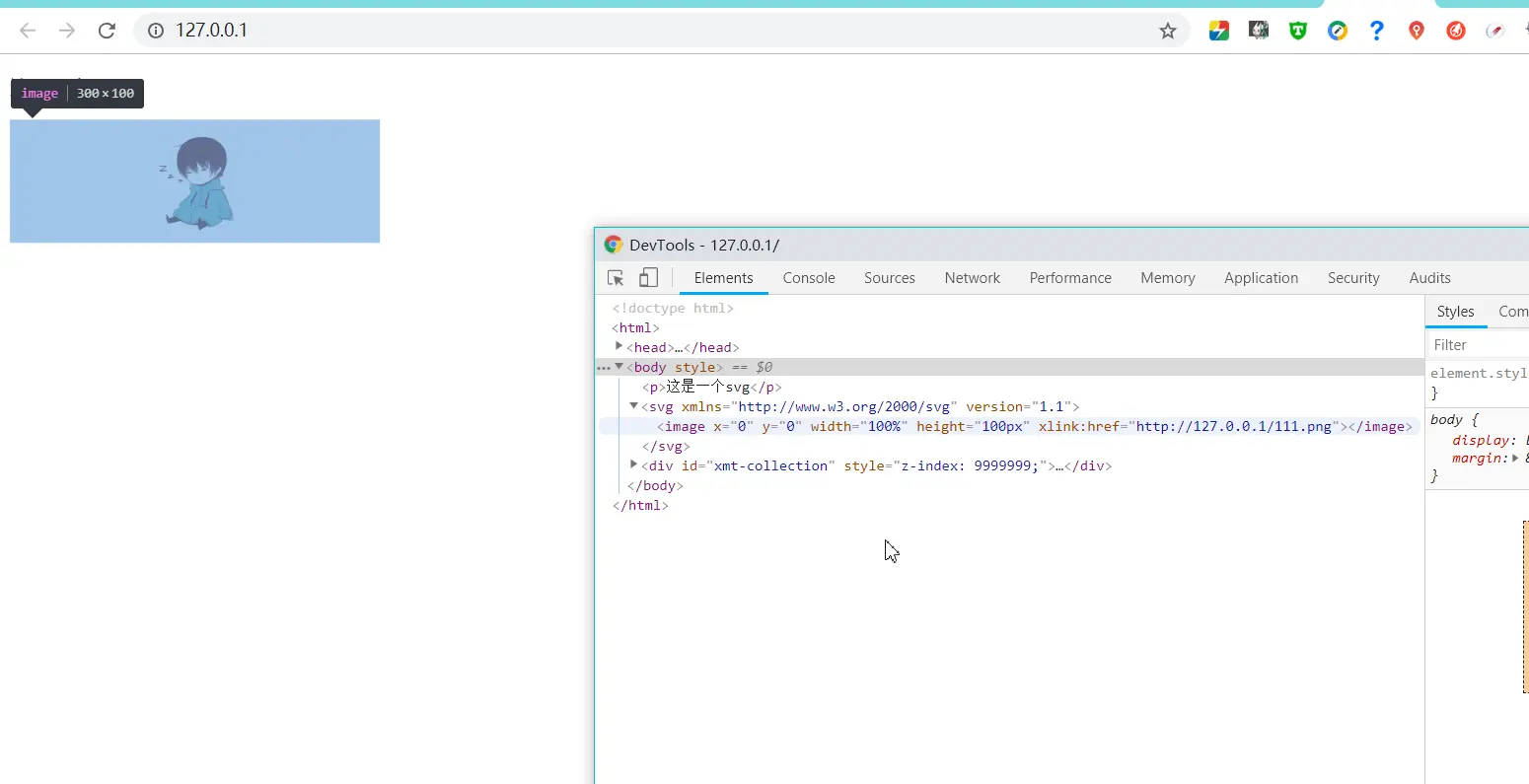Open the pencil-in-circle extension
This screenshot has height=784, width=1529.
(1338, 31)
